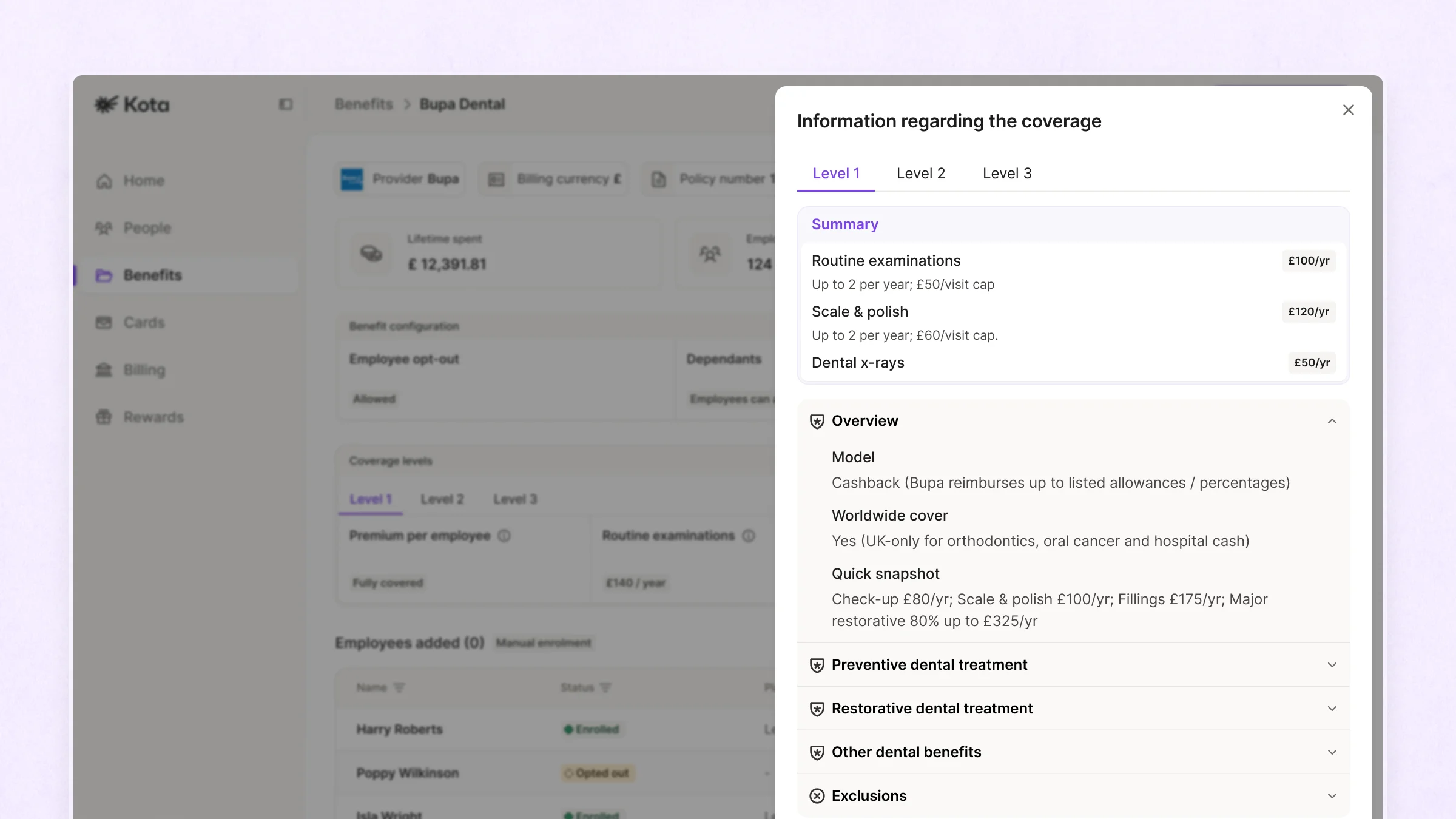The width and height of the screenshot is (1456, 819).
Task: Expand the Other dental benefits section
Action: click(x=1332, y=752)
